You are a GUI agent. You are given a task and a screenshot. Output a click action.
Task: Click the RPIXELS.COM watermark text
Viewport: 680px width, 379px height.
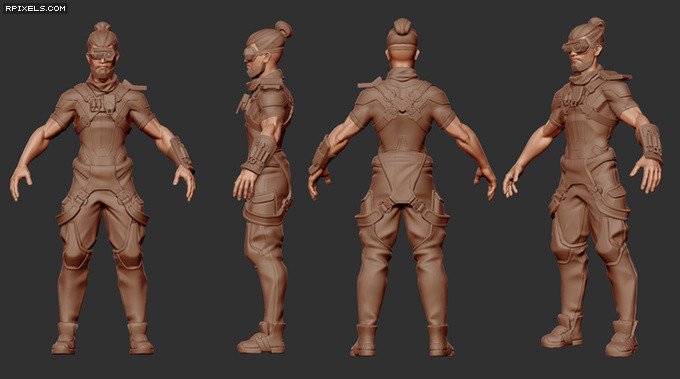35,8
